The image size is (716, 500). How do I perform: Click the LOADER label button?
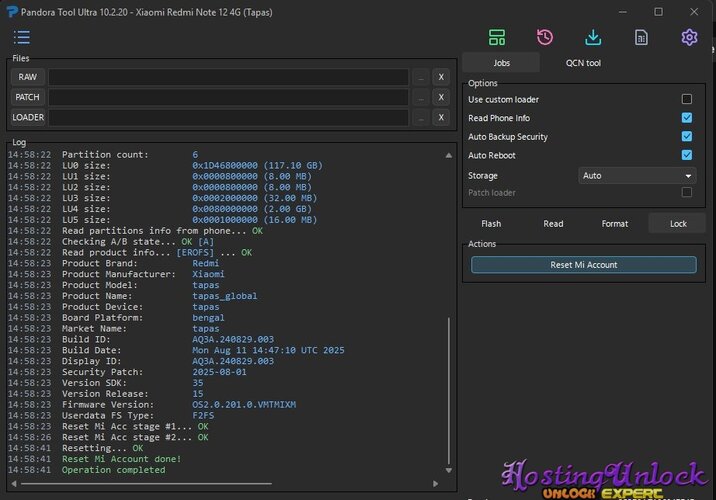click(x=27, y=117)
